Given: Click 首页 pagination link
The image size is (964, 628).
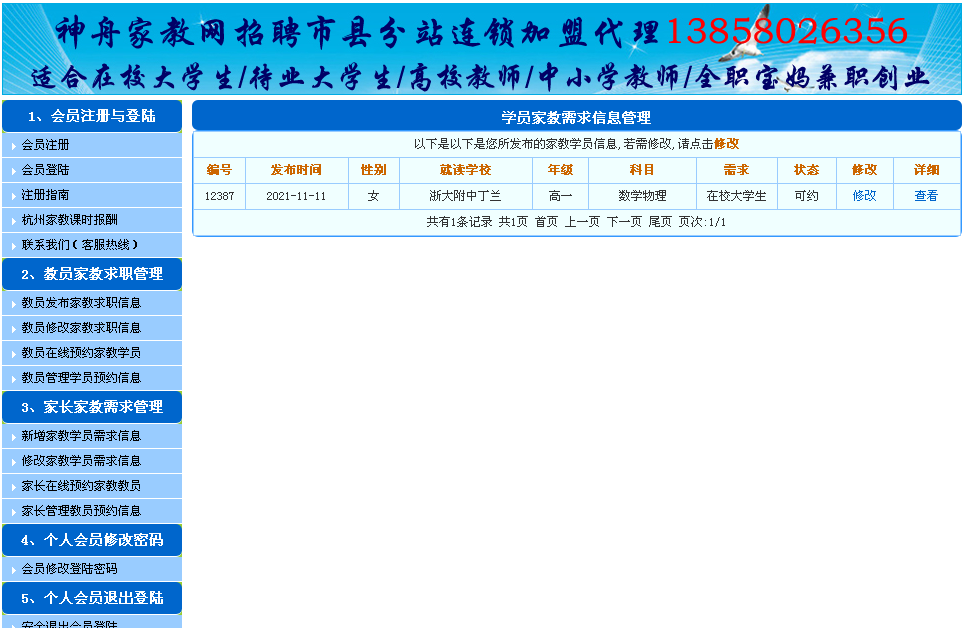Looking at the screenshot, I should click(546, 222).
